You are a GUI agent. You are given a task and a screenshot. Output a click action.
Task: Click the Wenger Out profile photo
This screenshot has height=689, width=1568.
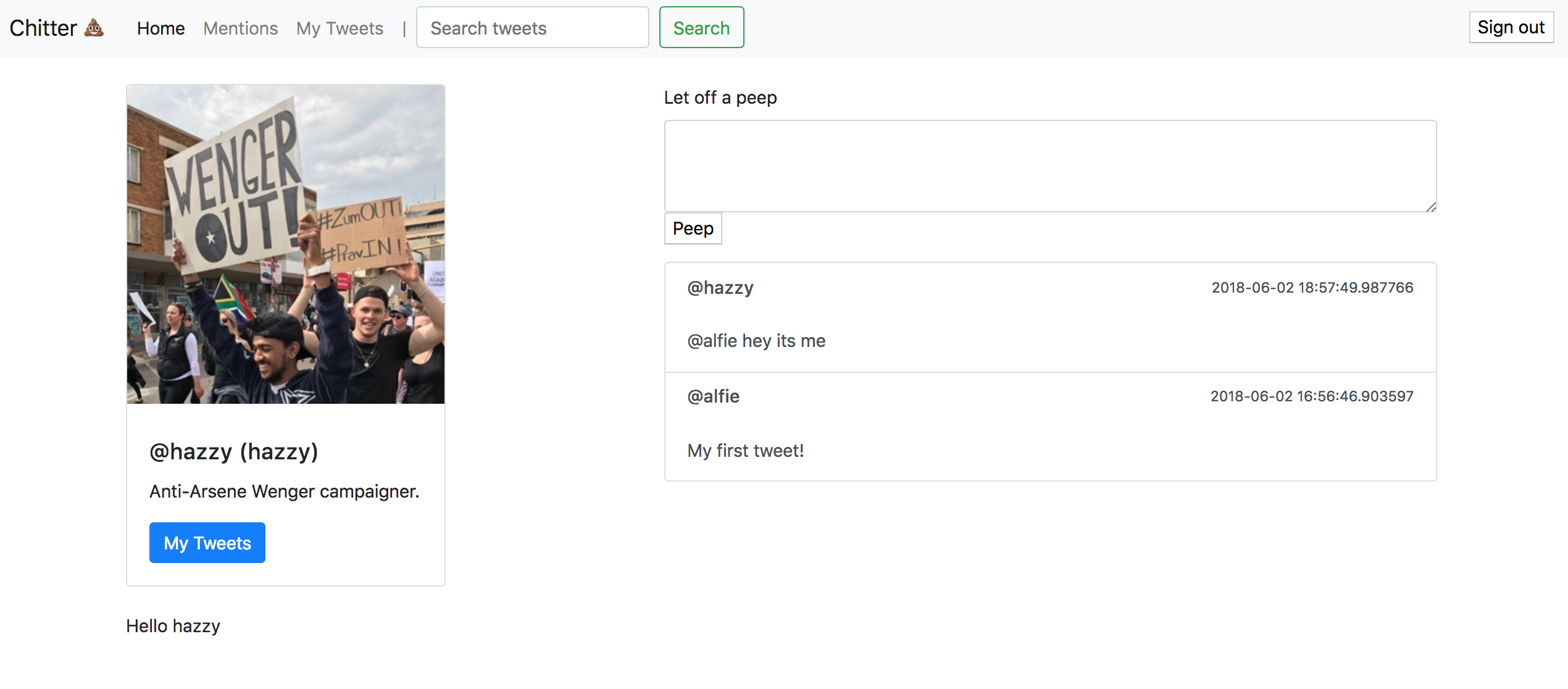pos(285,244)
